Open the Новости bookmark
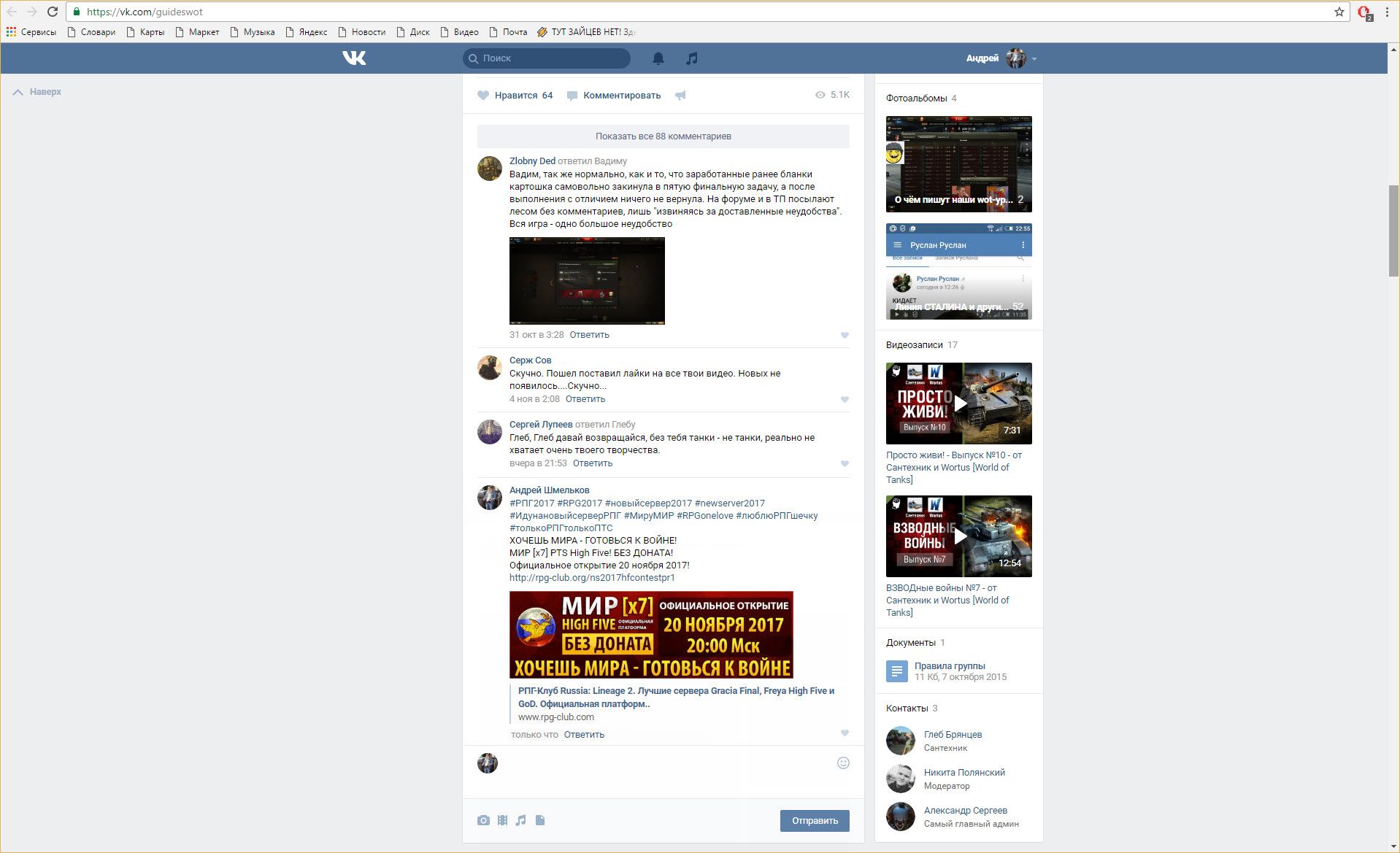Image resolution: width=1400 pixels, height=853 pixels. [362, 32]
